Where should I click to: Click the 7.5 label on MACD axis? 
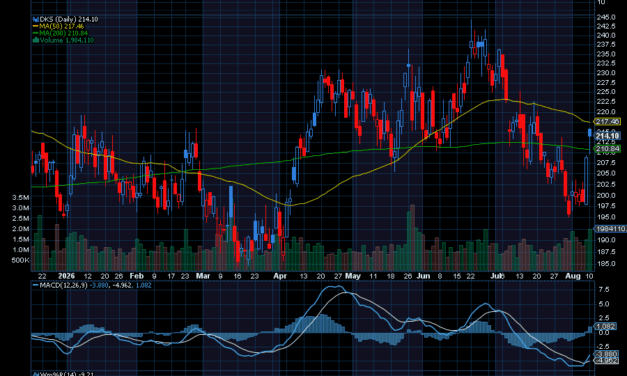tap(604, 290)
